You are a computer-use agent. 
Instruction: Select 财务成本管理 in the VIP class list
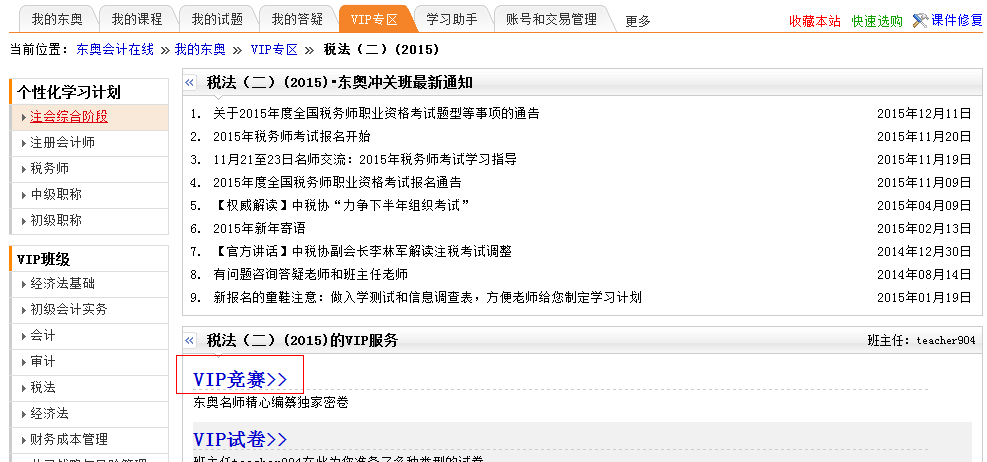click(x=68, y=439)
